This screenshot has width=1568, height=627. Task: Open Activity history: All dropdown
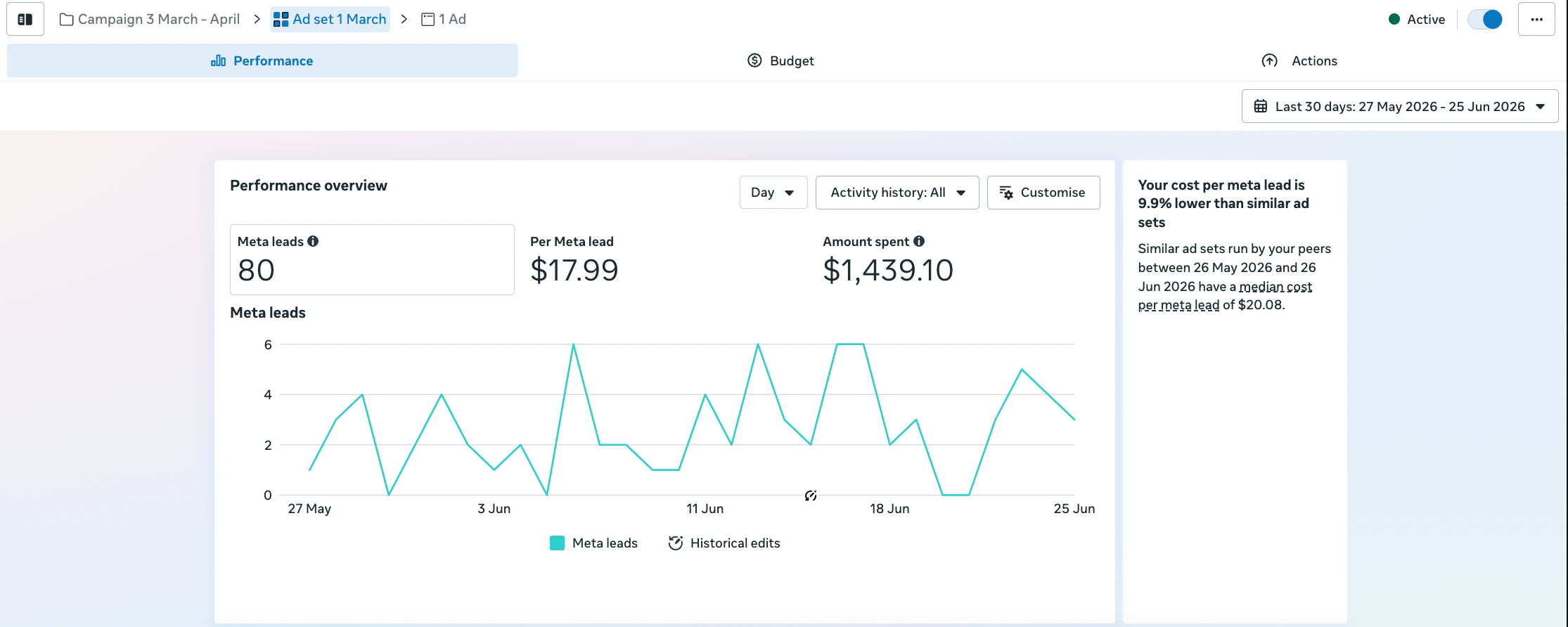click(897, 193)
